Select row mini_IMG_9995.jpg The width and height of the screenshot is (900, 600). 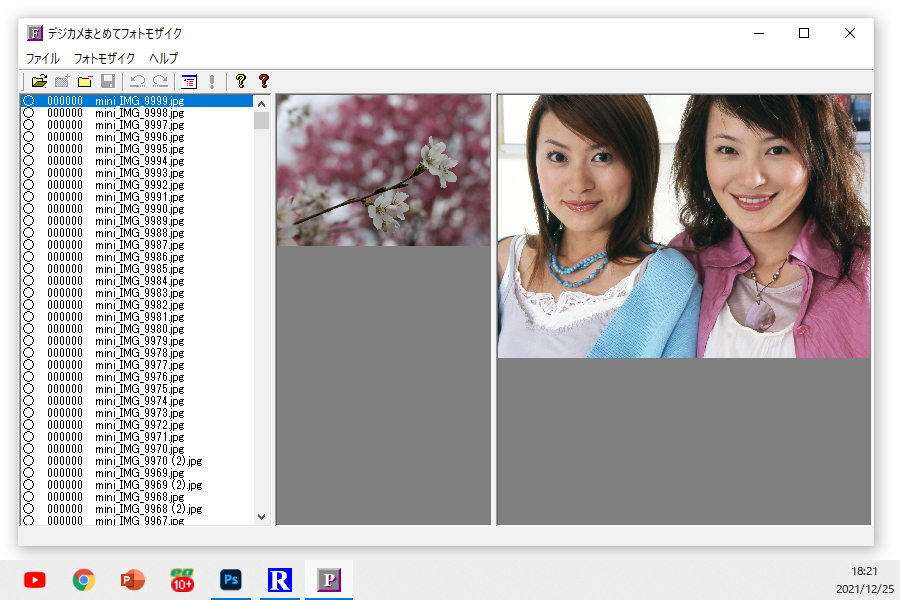[137, 149]
